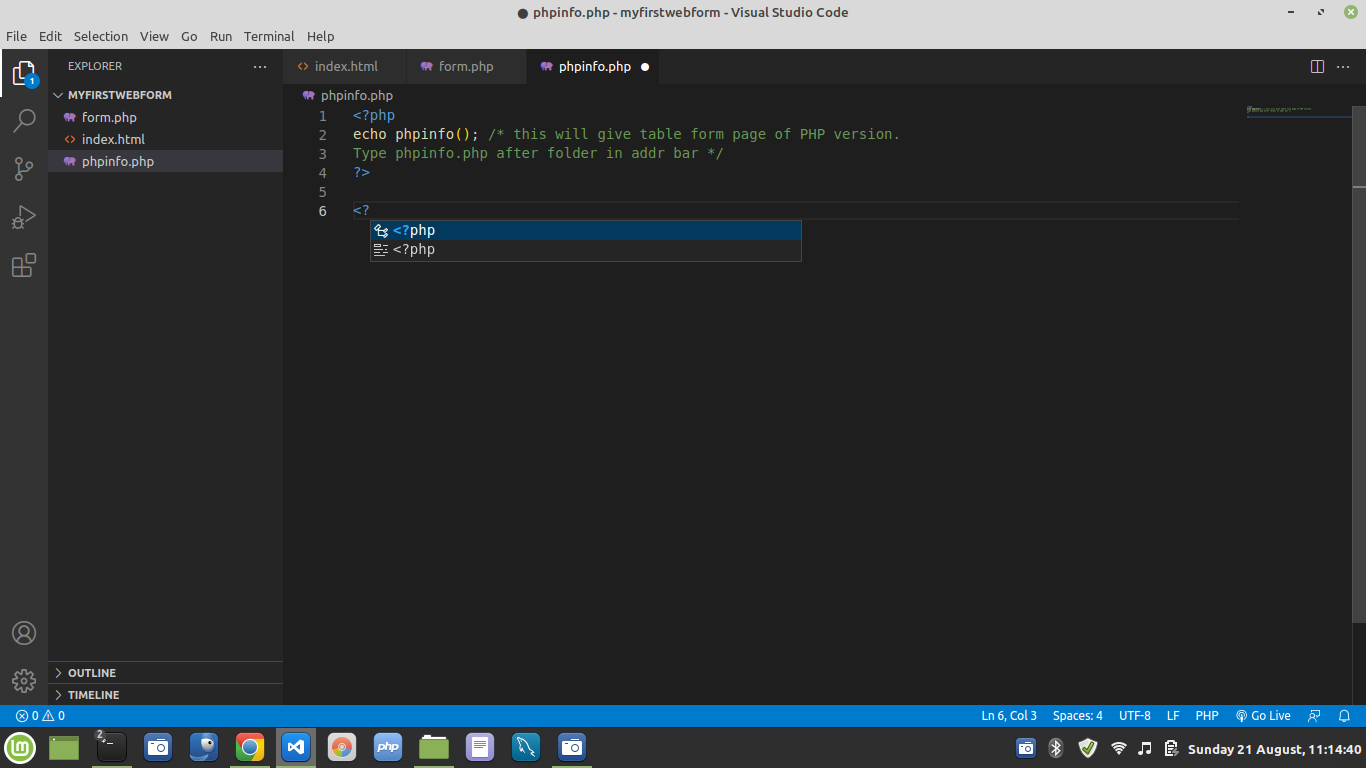
Task: Open the Source Control view
Action: 24,169
